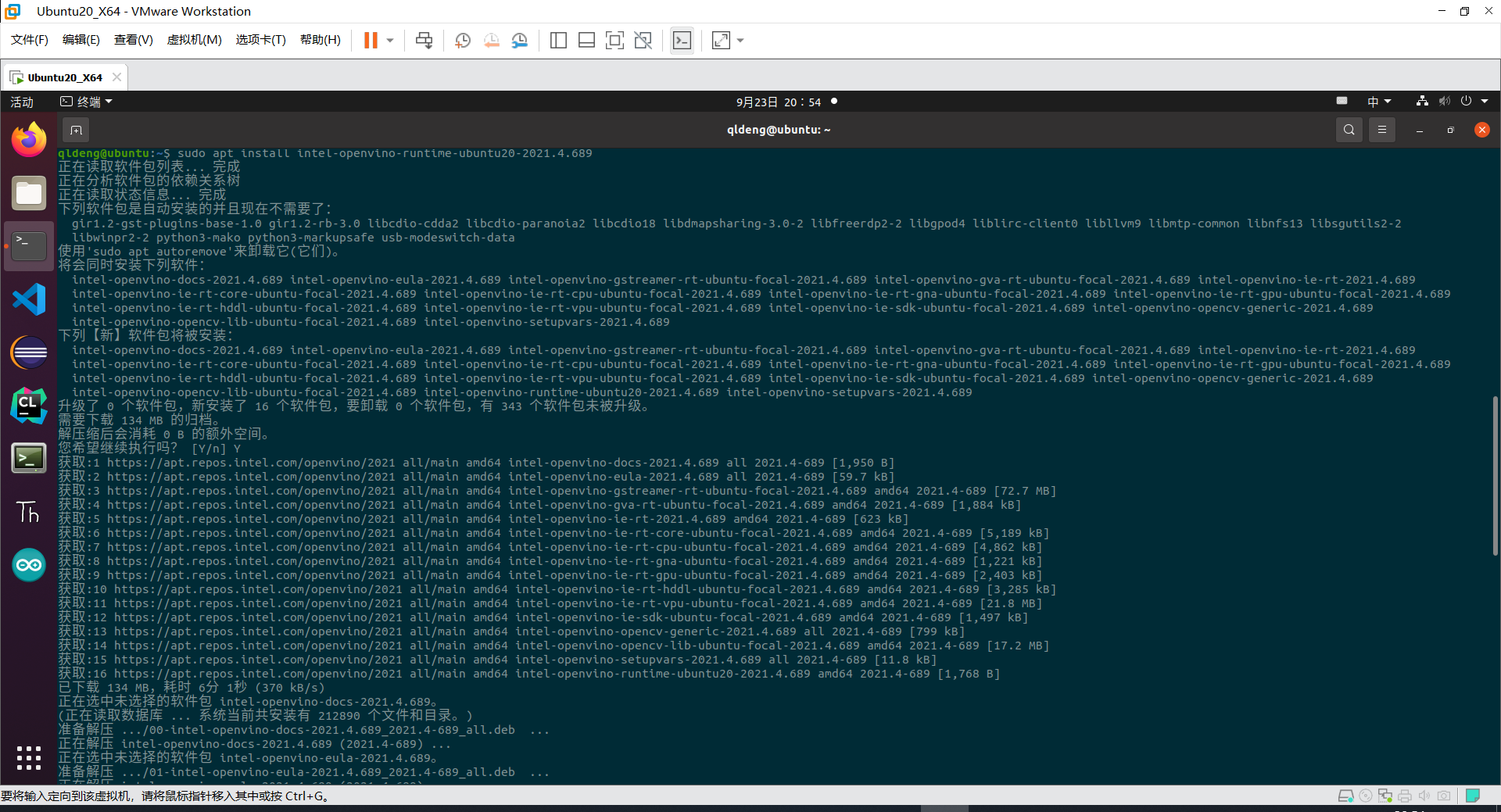The height and width of the screenshot is (812, 1501).
Task: Open the 查看(V) menu
Action: coord(134,40)
